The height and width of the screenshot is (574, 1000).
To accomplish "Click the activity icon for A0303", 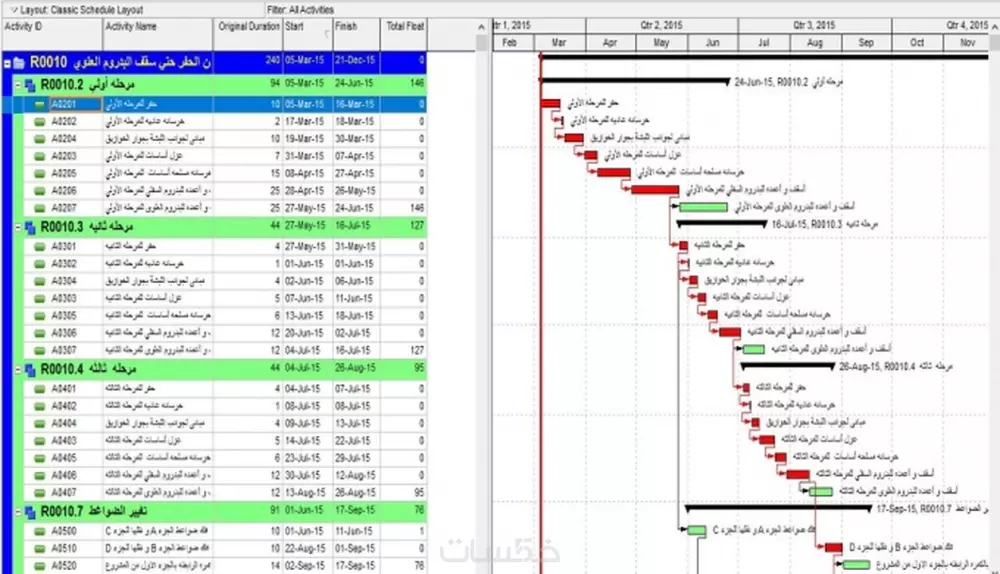I will (x=40, y=298).
